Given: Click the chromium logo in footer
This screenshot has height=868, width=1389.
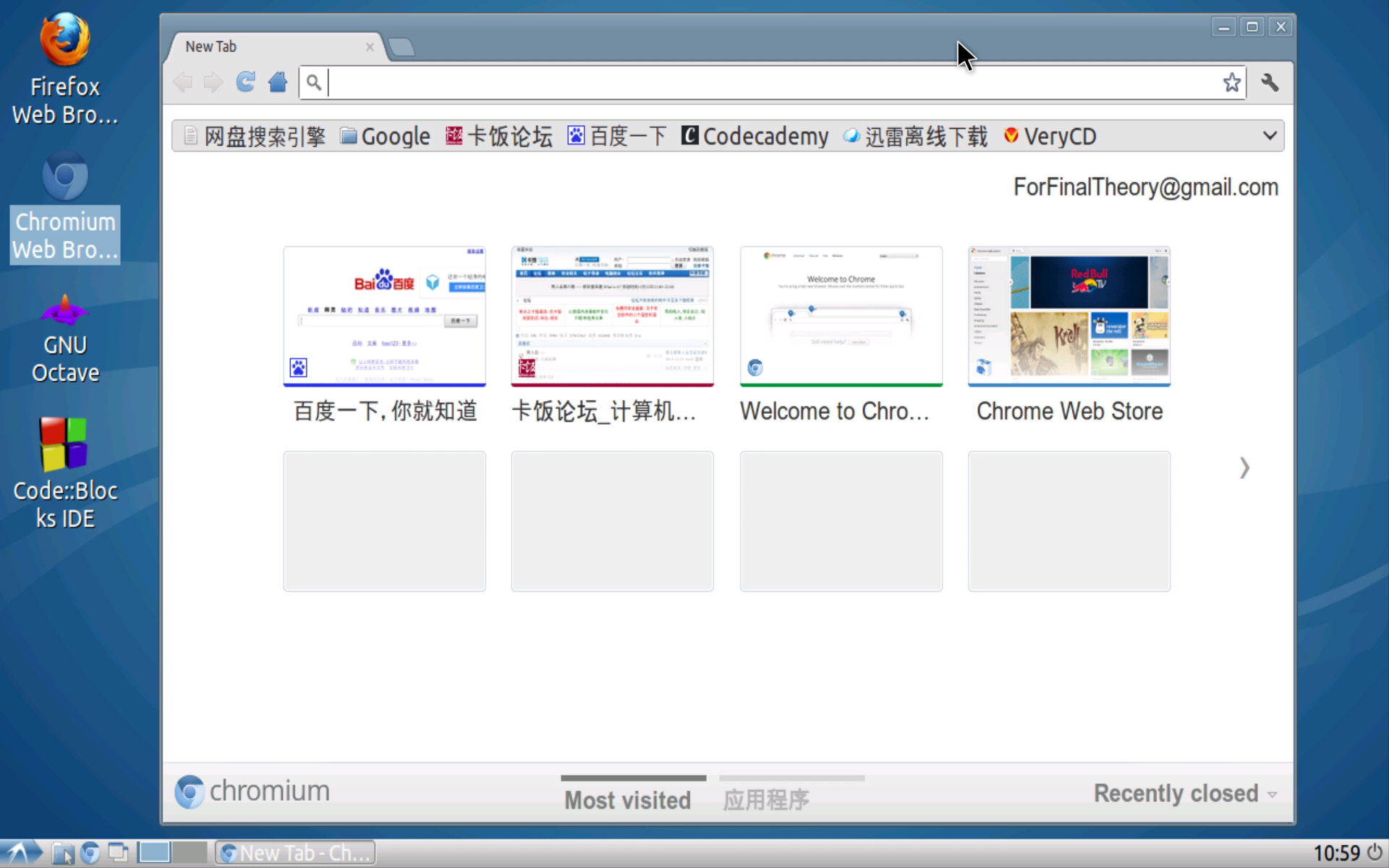Looking at the screenshot, I should coord(252,791).
